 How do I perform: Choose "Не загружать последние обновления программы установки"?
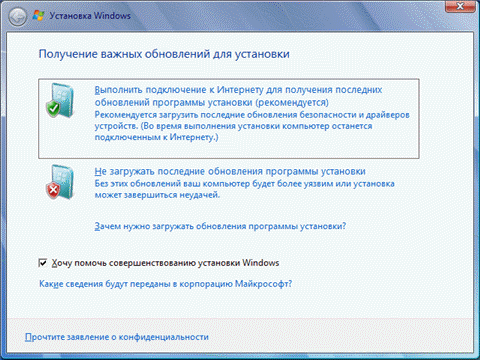pyautogui.click(x=230, y=171)
